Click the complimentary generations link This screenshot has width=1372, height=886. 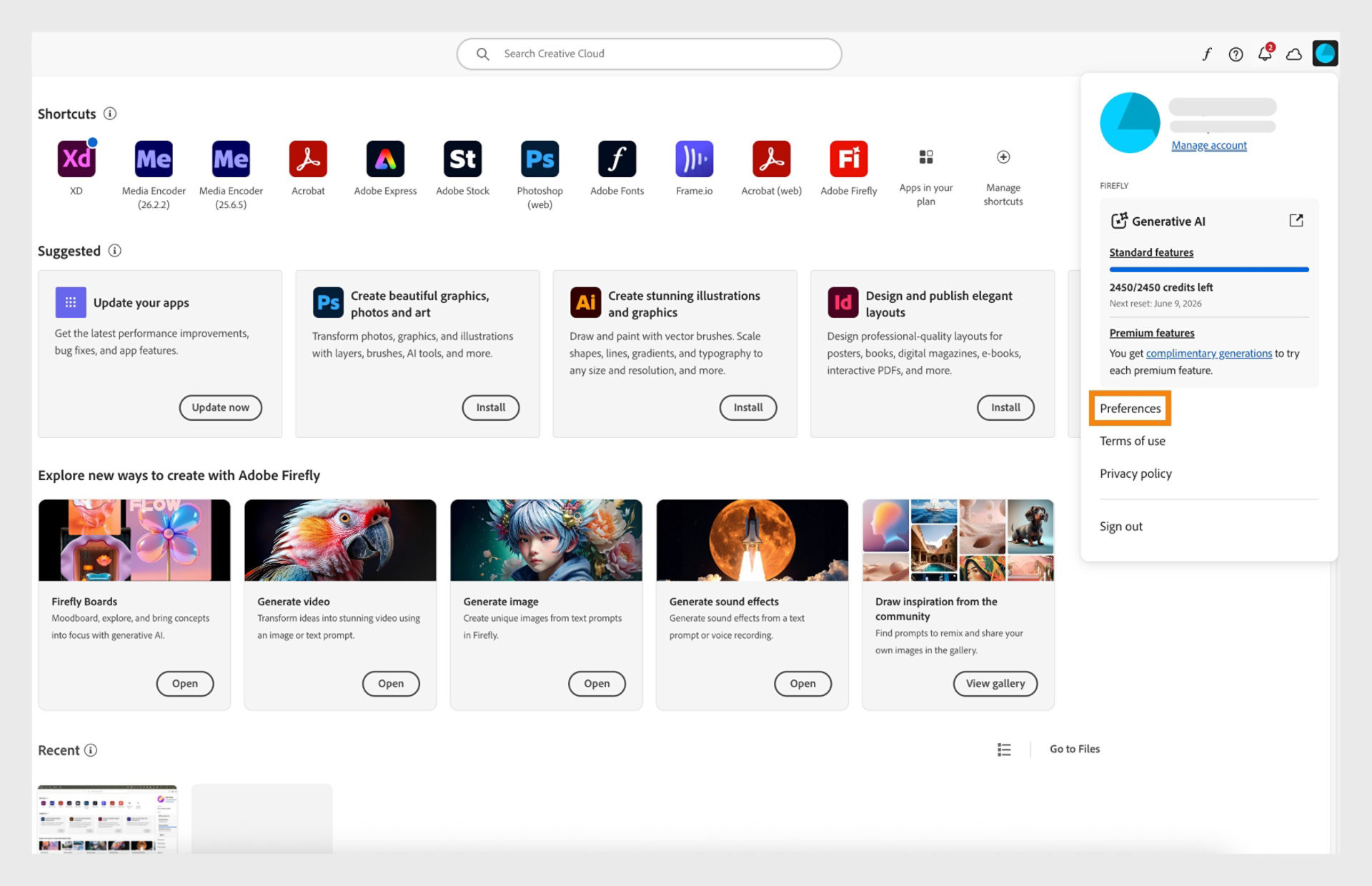pyautogui.click(x=1209, y=353)
